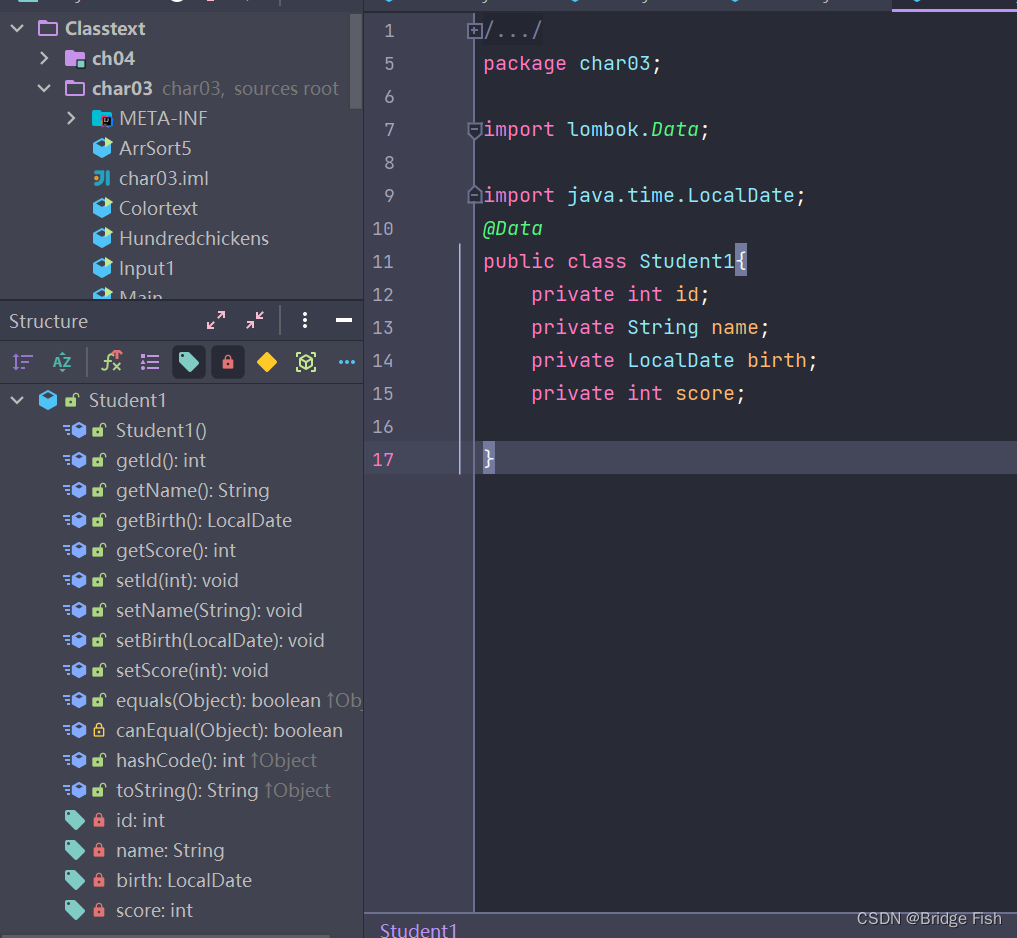This screenshot has width=1017, height=938.
Task: Click the folded comment expander on line 1
Action: [x=473, y=30]
